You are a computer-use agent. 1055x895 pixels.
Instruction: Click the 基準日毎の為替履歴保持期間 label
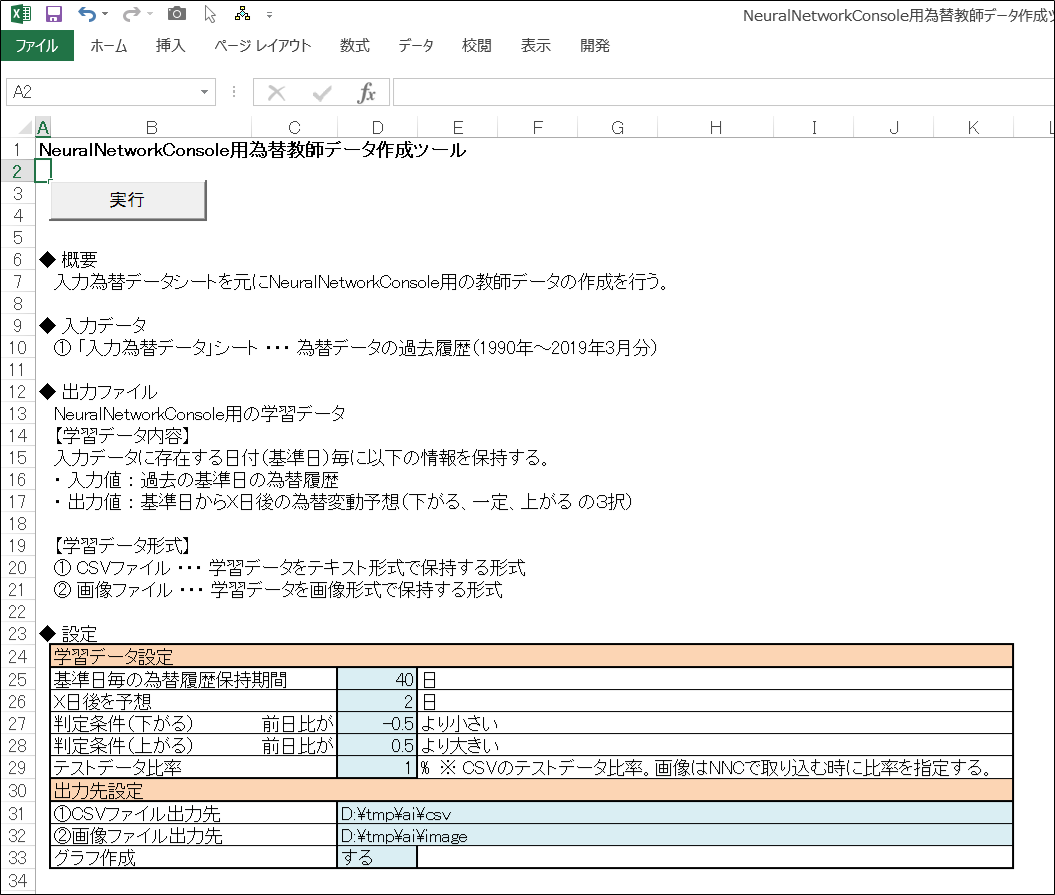coord(170,680)
